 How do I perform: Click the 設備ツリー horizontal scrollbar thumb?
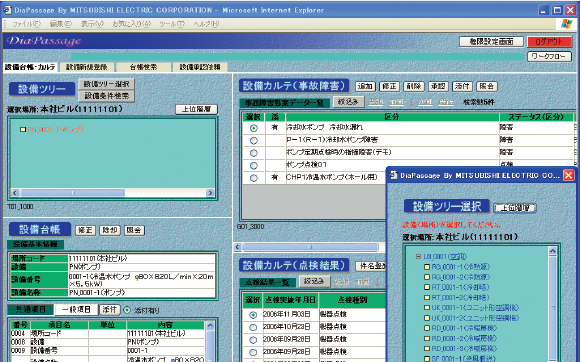tap(72, 193)
